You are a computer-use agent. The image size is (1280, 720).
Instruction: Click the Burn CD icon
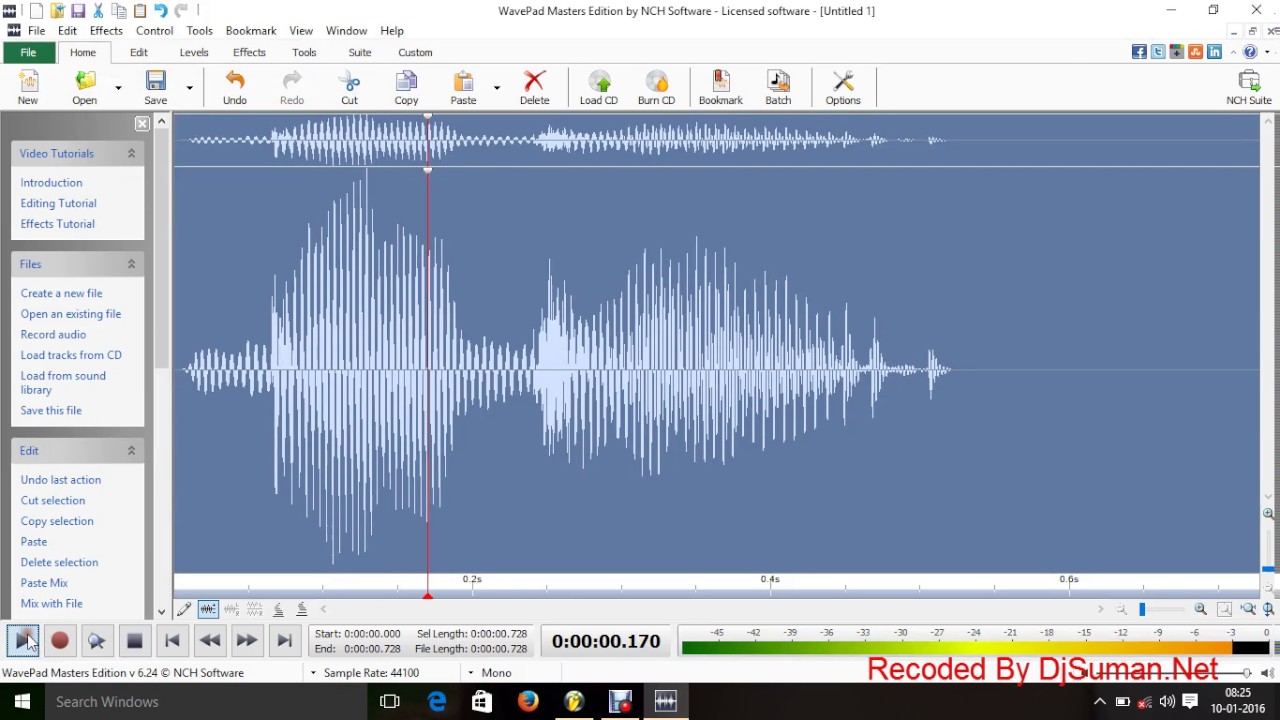[656, 87]
